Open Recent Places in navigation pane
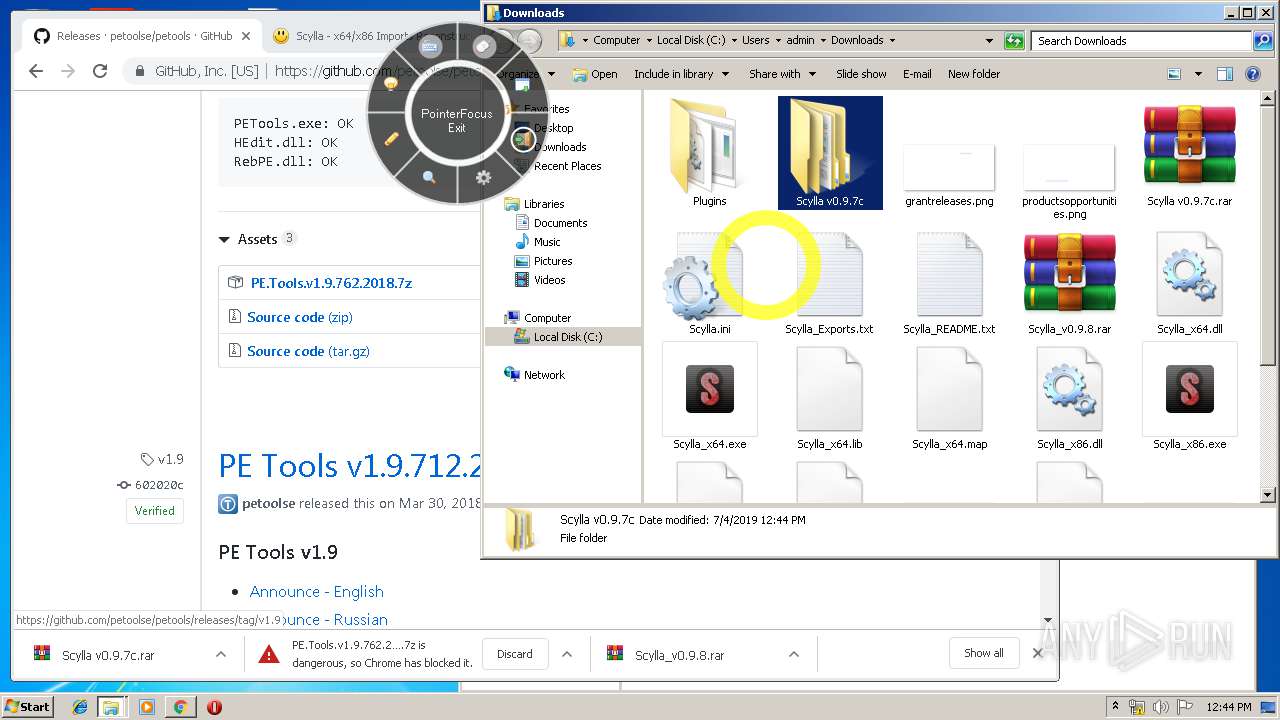1280x720 pixels. tap(567, 166)
